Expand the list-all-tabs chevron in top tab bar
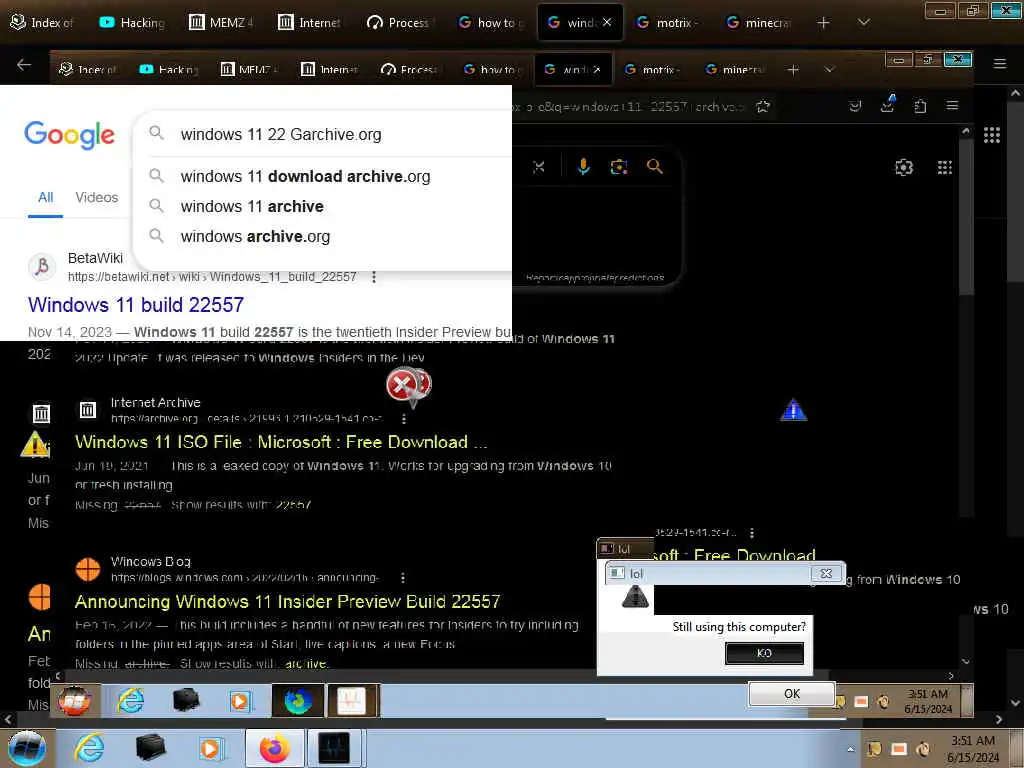This screenshot has width=1024, height=768. (x=863, y=22)
